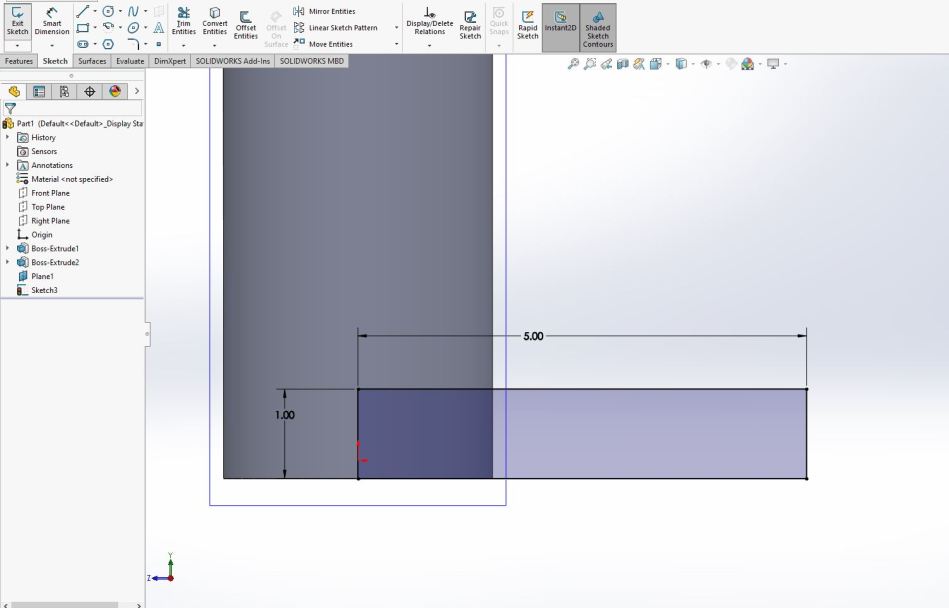Viewport: 949px width, 608px height.
Task: Choose the Convert Entities tool
Action: tap(215, 22)
